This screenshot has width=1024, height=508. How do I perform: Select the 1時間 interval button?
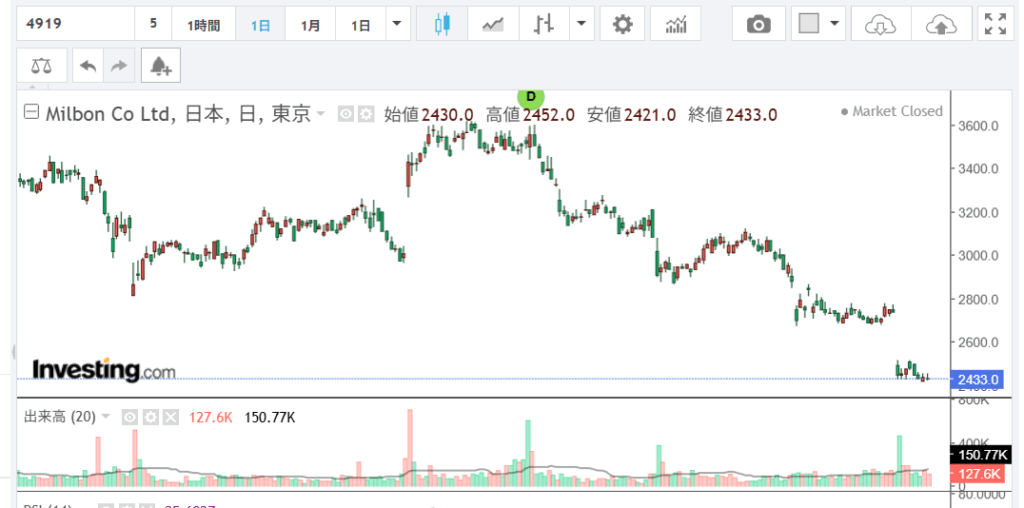coord(203,24)
